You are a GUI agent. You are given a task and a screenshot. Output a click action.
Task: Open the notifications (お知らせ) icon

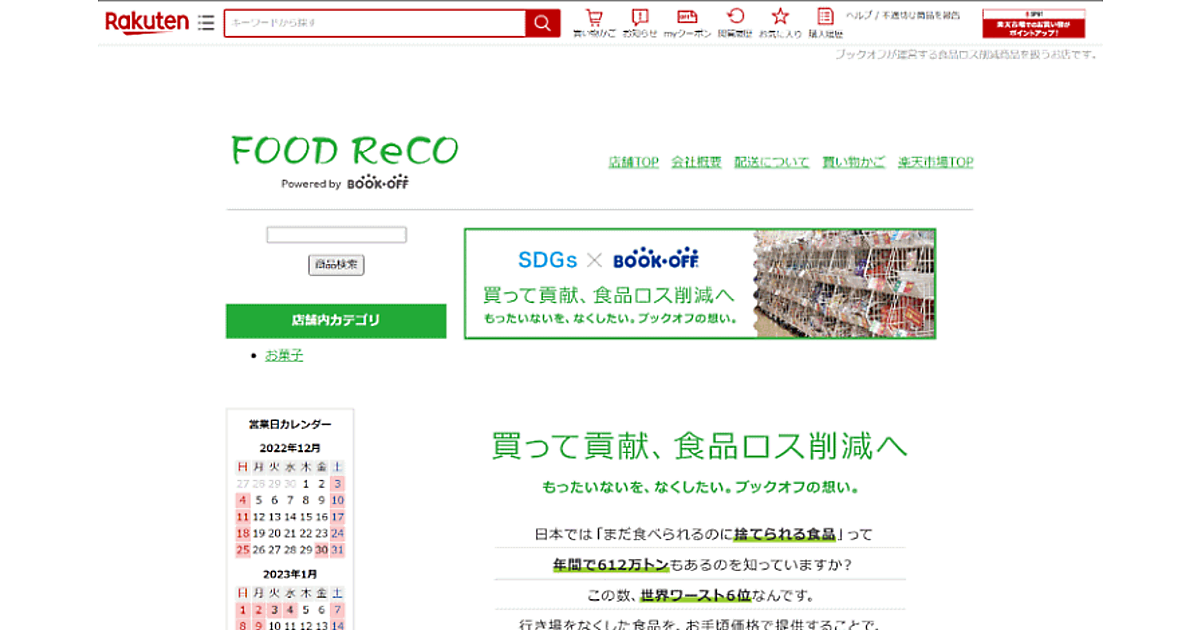click(x=640, y=18)
